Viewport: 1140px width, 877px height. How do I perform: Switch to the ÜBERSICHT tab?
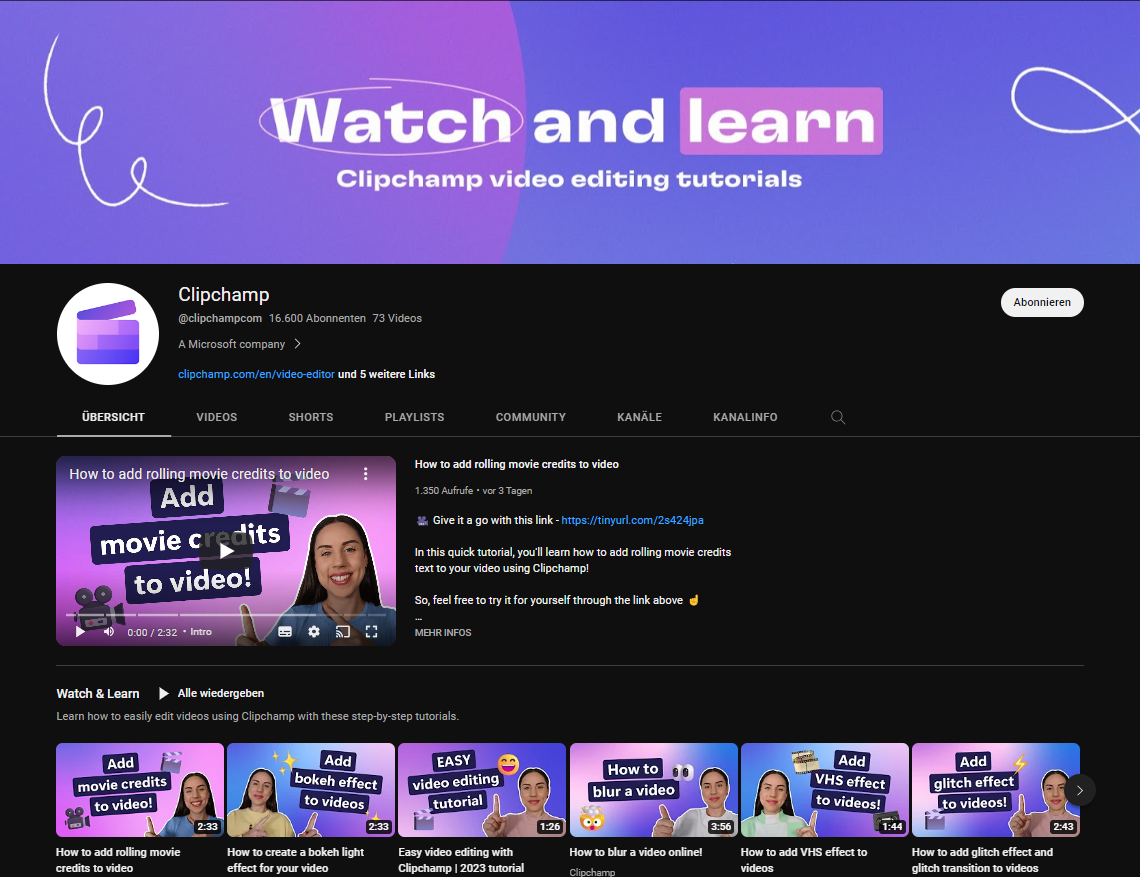[x=113, y=417]
